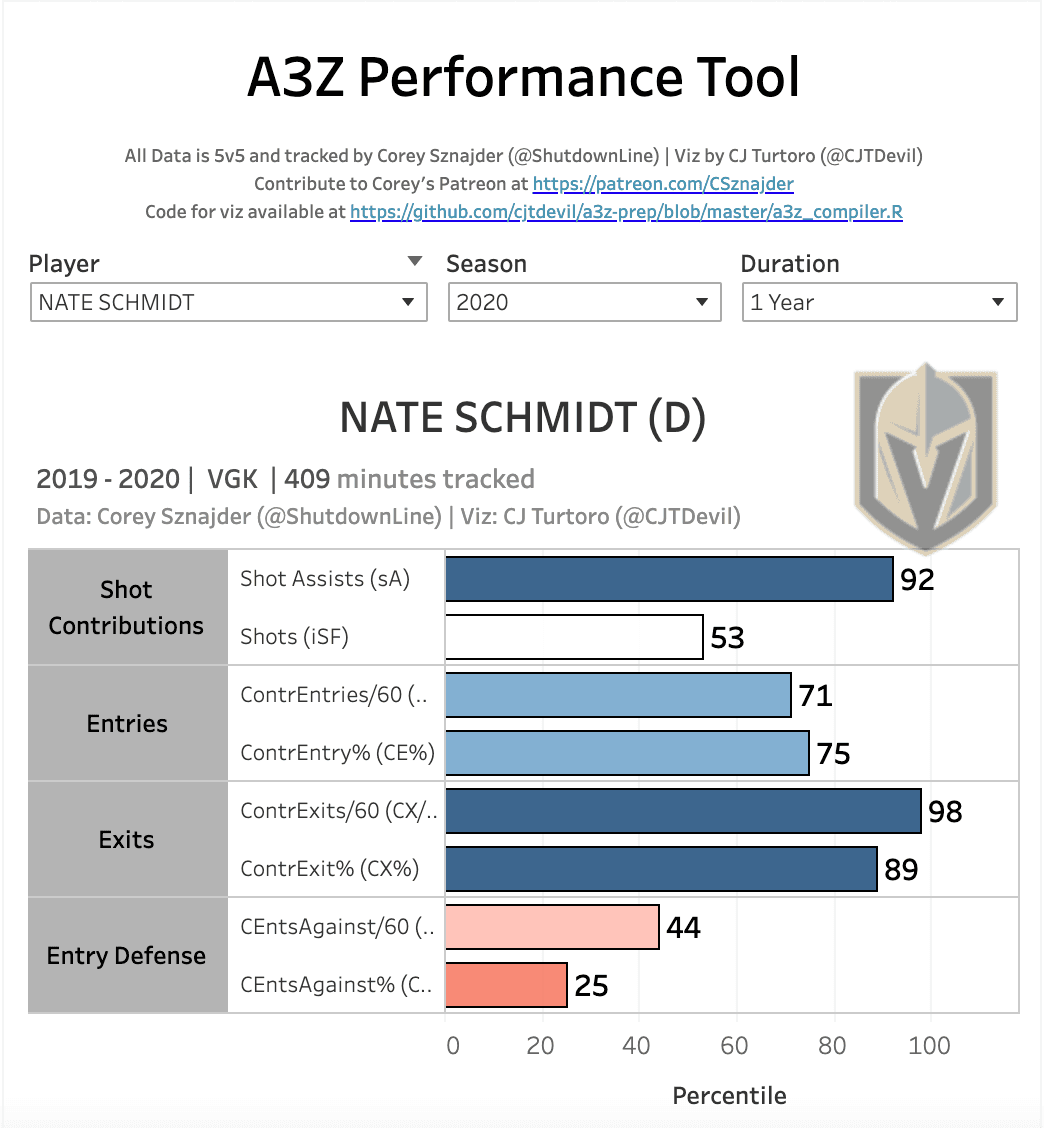
Task: Open the NATE SCHMIDT player dropdown
Action: pos(228,302)
